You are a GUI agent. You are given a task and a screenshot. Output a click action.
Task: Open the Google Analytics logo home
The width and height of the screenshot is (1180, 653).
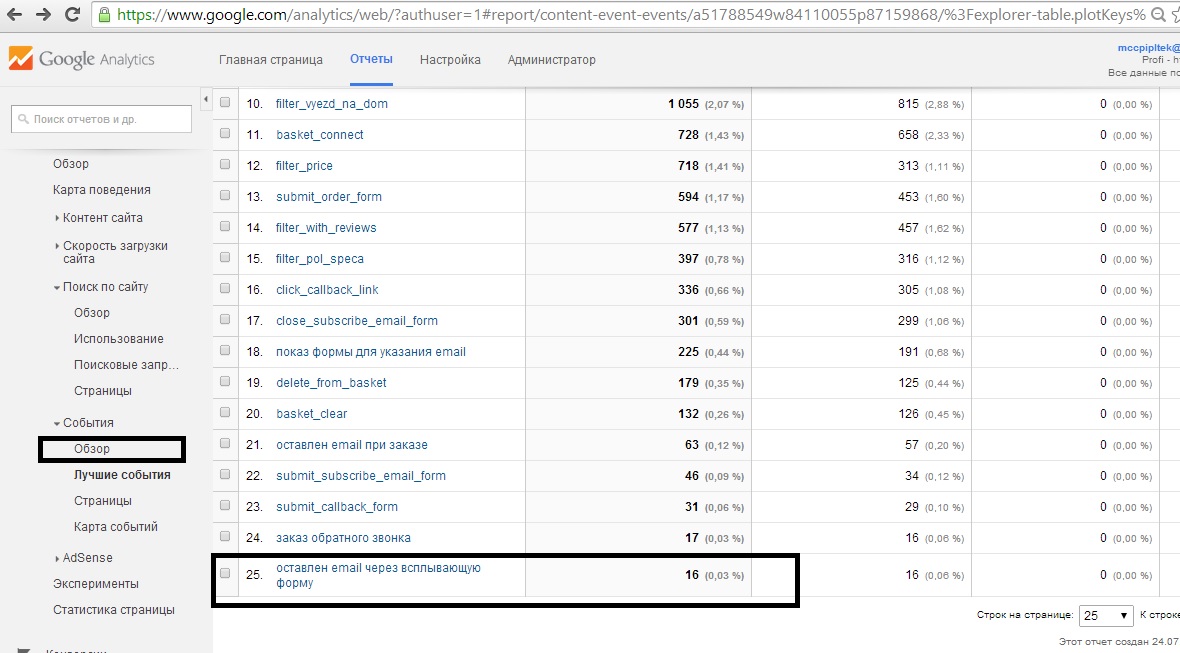pyautogui.click(x=81, y=59)
